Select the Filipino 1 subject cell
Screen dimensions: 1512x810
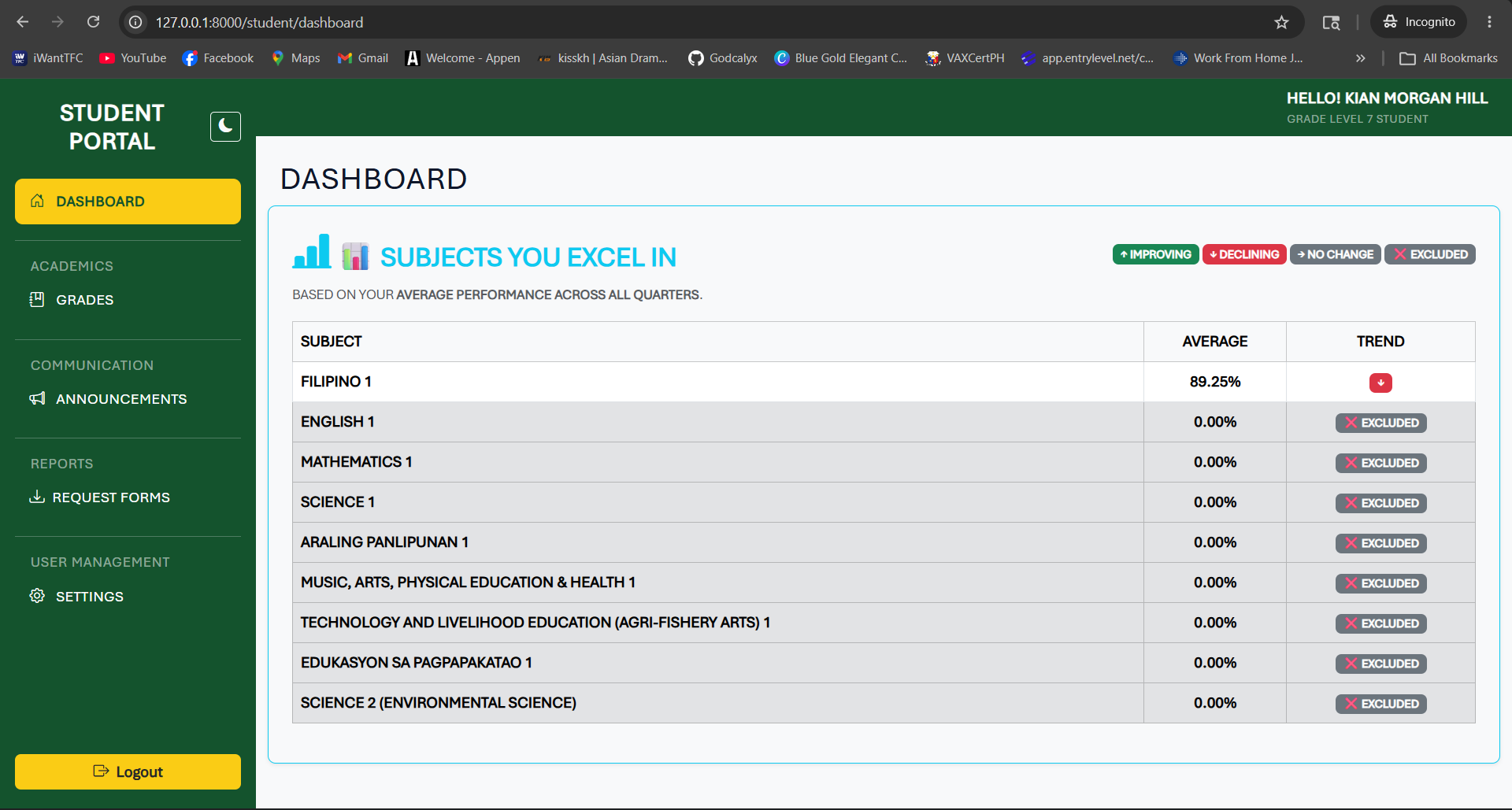click(717, 382)
